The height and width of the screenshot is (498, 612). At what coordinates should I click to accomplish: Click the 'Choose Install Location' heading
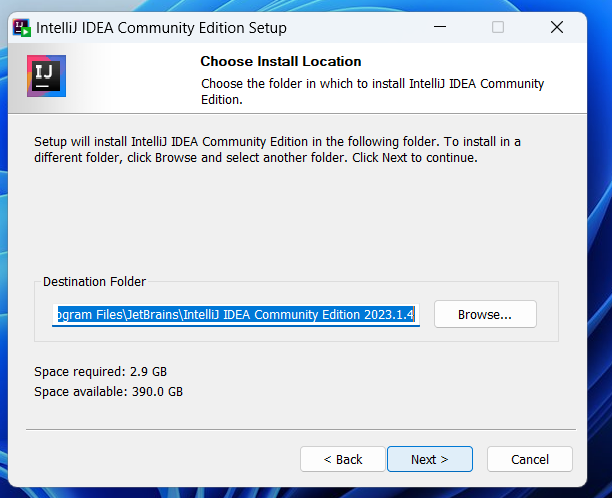281,61
